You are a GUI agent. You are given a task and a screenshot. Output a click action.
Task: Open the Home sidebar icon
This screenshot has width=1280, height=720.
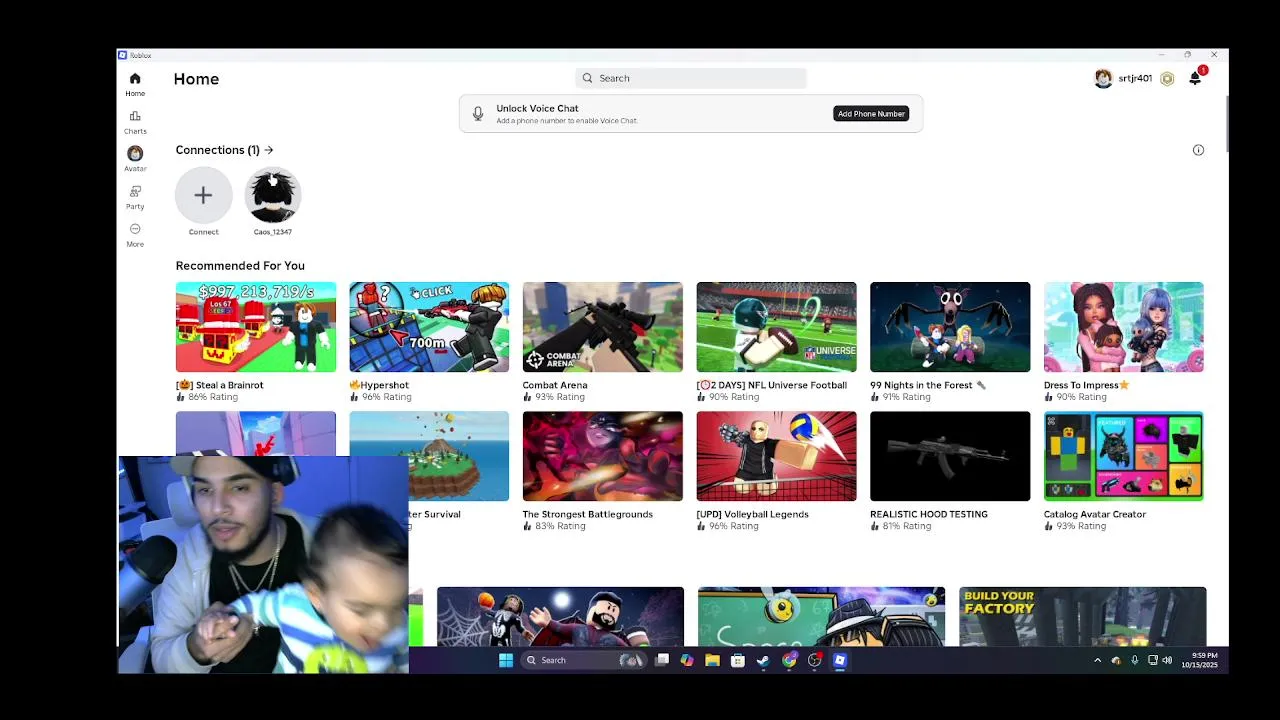135,79
